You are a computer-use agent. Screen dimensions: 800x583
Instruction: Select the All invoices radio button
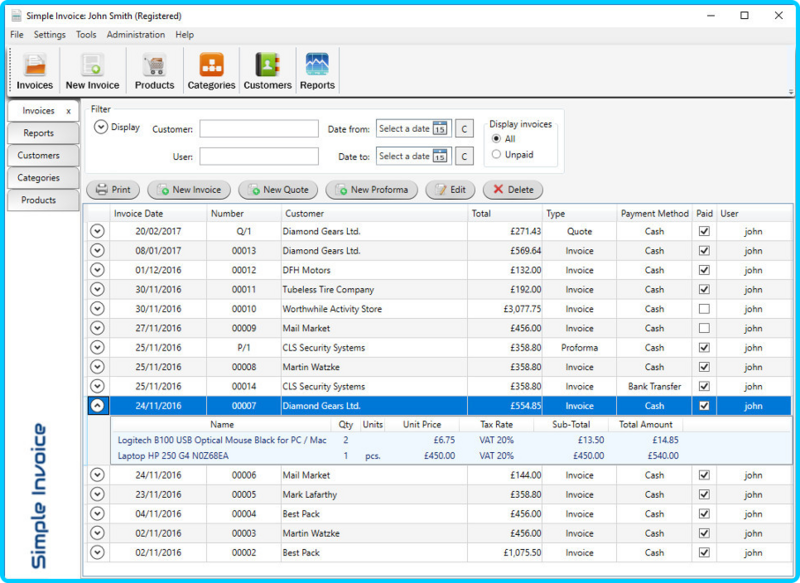[x=496, y=139]
